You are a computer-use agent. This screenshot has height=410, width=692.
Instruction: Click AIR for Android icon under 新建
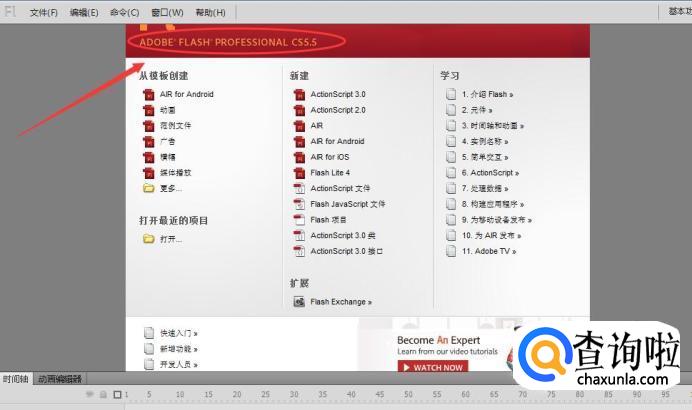(x=299, y=142)
